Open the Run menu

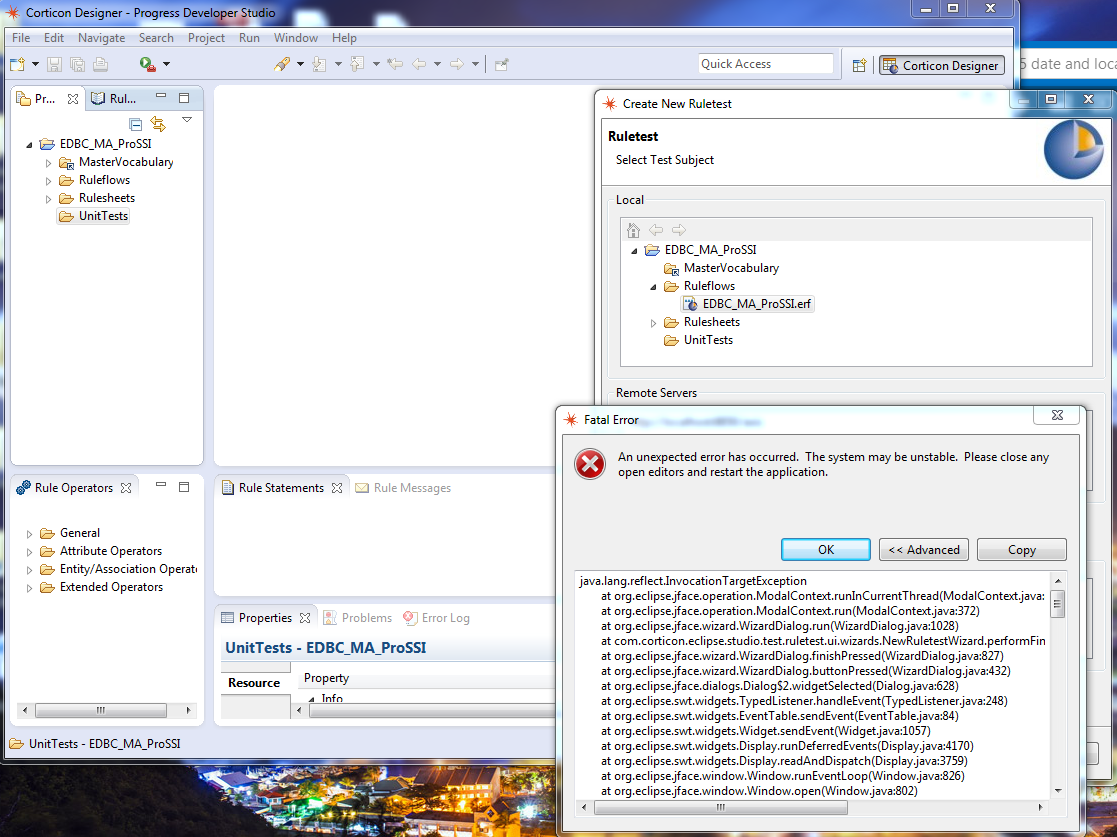tap(249, 38)
